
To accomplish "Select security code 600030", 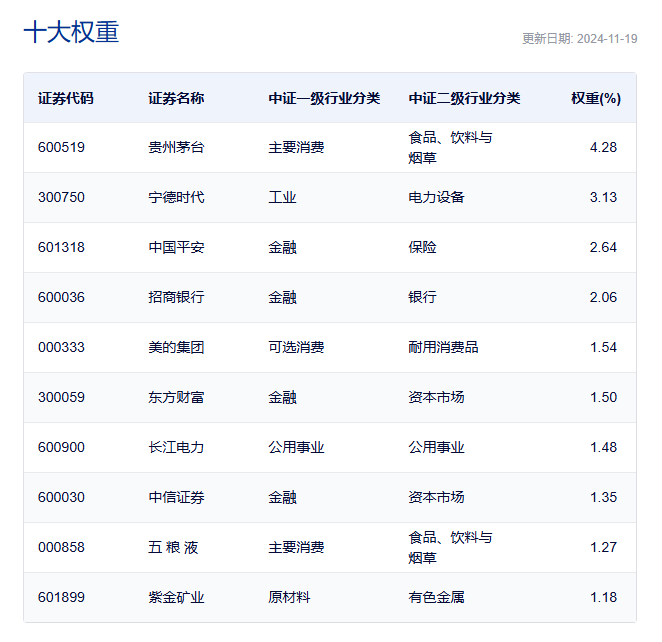I will (x=61, y=497).
